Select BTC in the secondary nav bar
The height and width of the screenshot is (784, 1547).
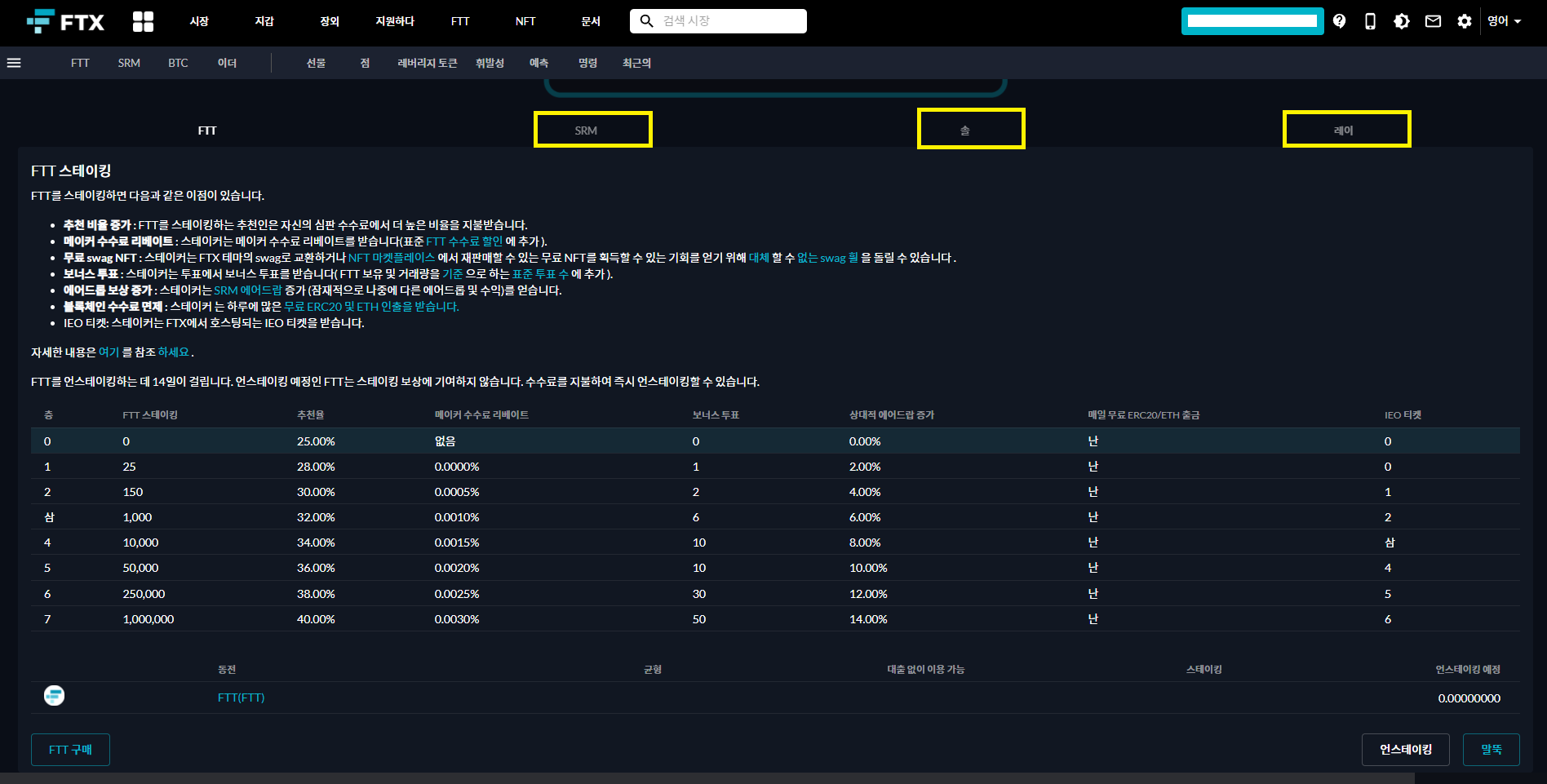click(178, 63)
